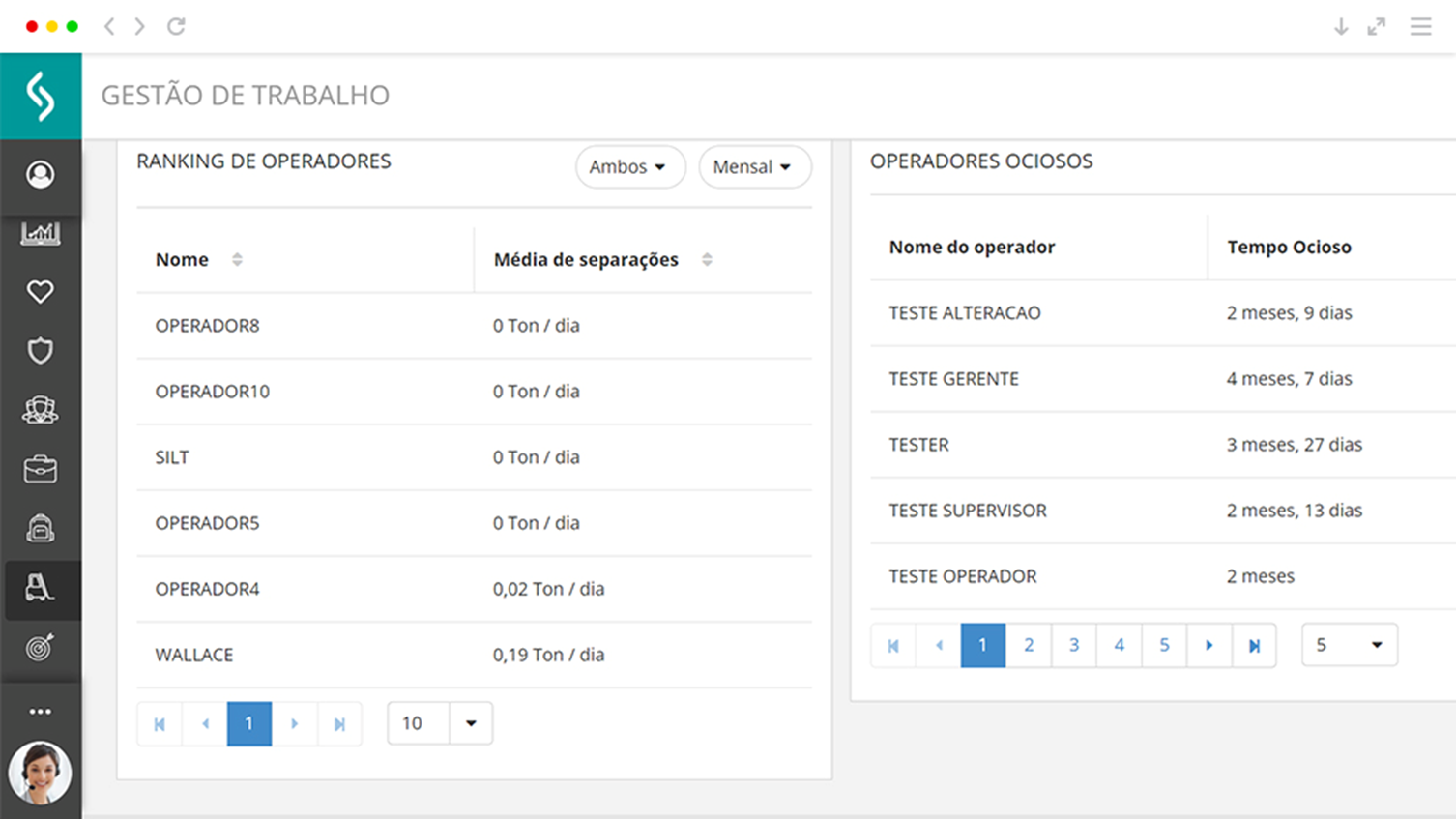Go to next page in ranking pager
This screenshot has width=1456, height=819.
295,723
